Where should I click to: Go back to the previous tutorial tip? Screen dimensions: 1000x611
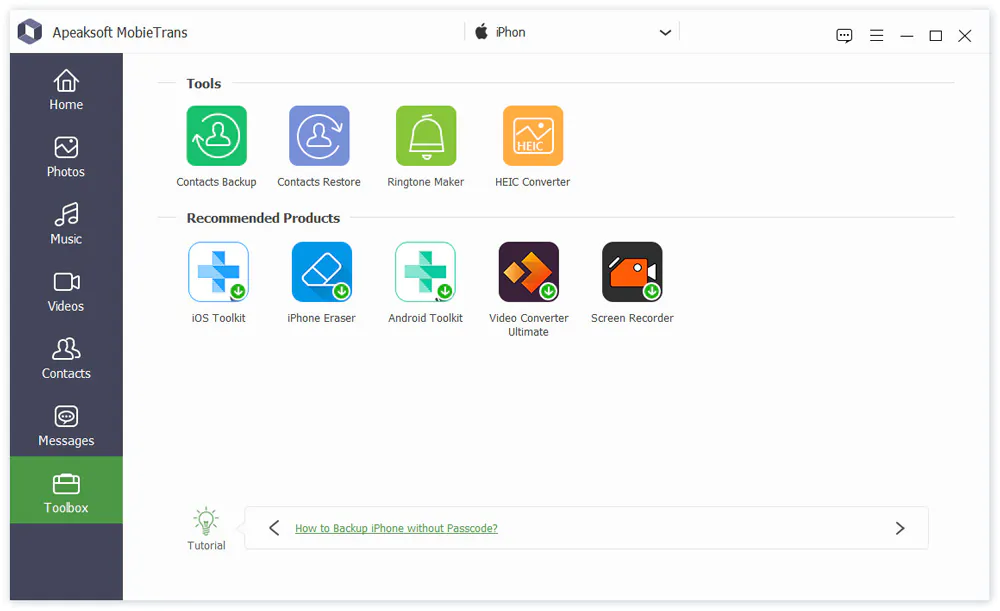pyautogui.click(x=273, y=528)
